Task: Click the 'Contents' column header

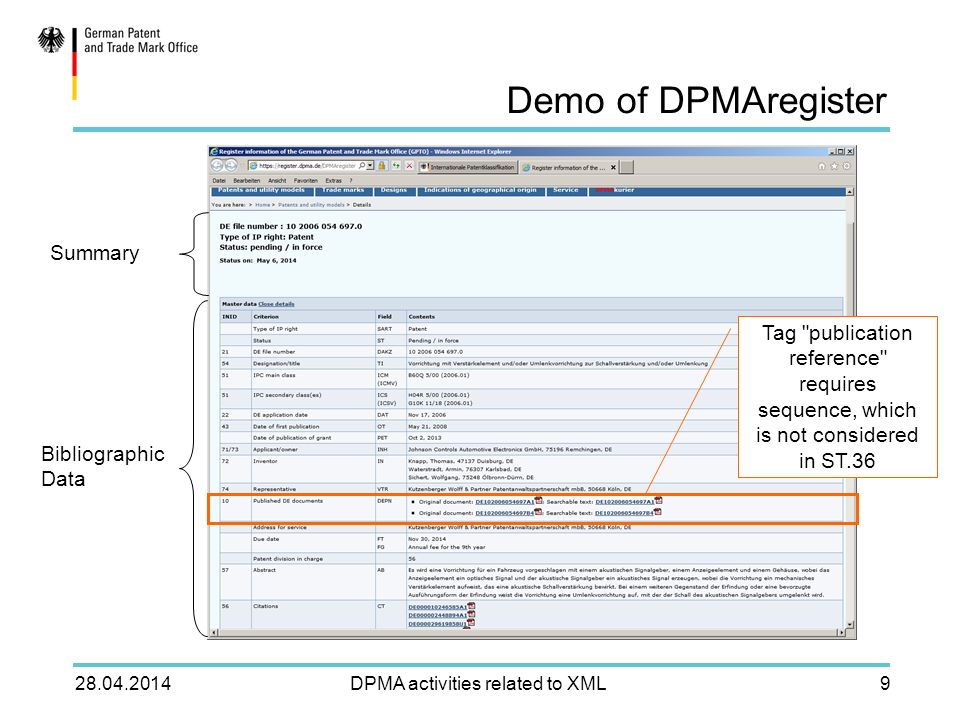Action: coord(421,317)
